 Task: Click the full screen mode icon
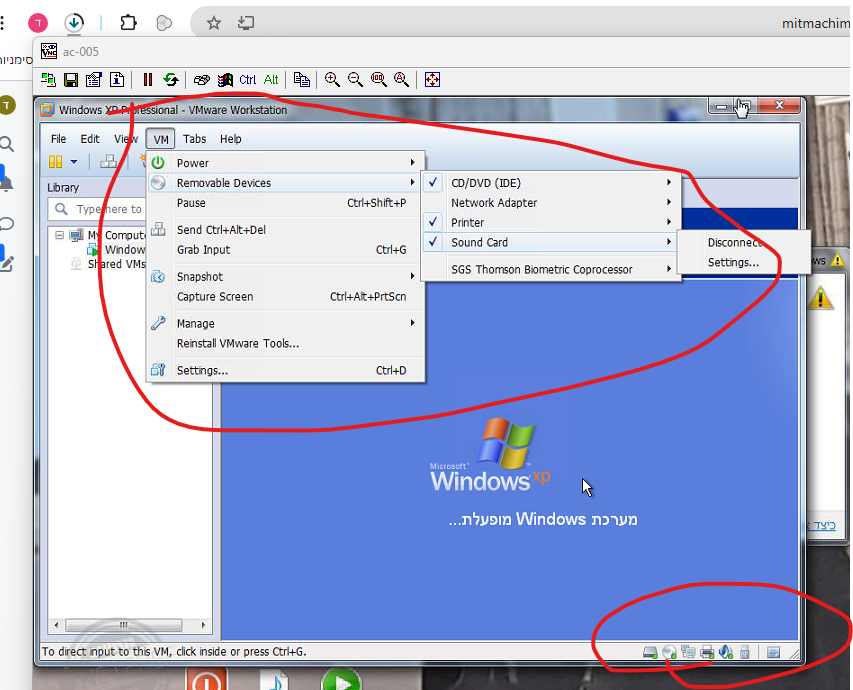pos(432,80)
